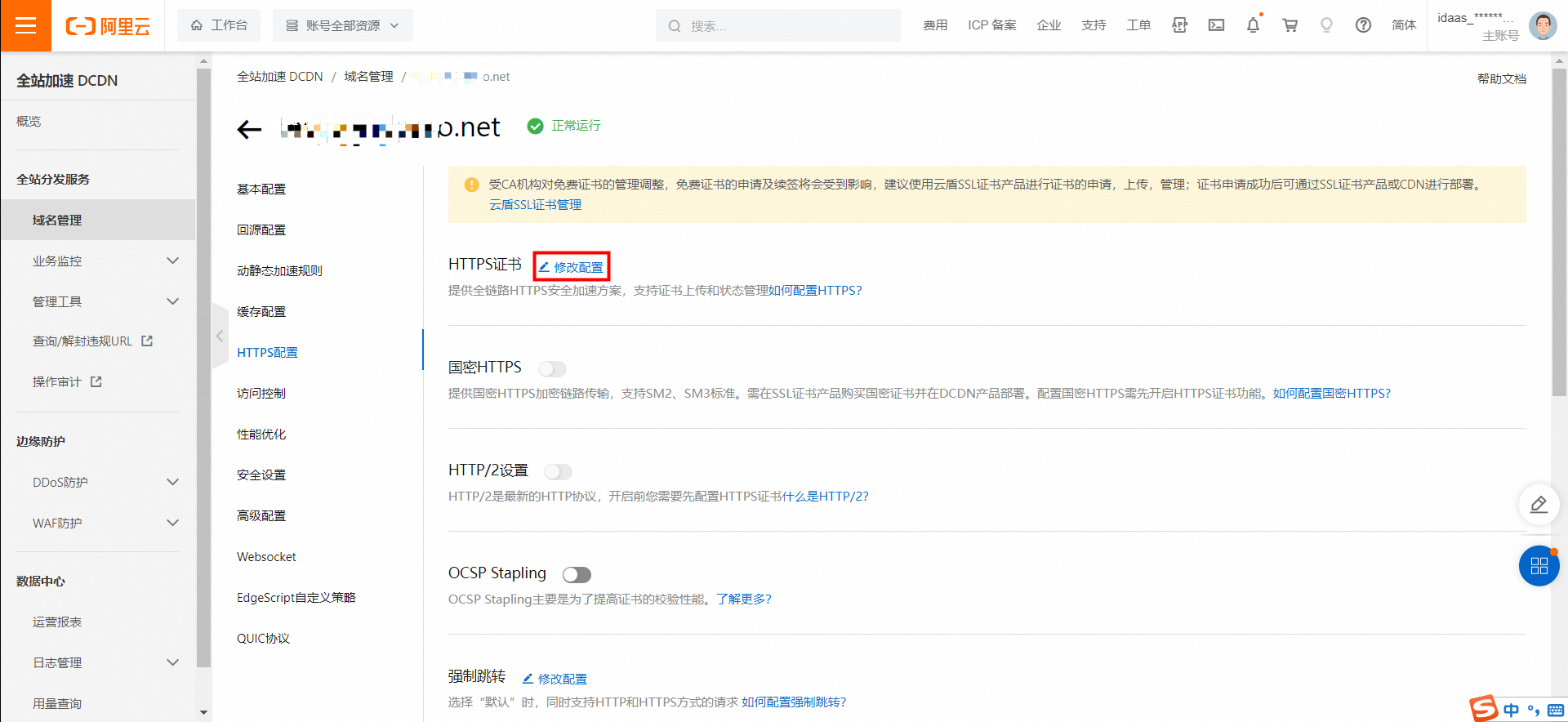
Task: Open 动静态加速规则 tab
Action: pos(279,270)
